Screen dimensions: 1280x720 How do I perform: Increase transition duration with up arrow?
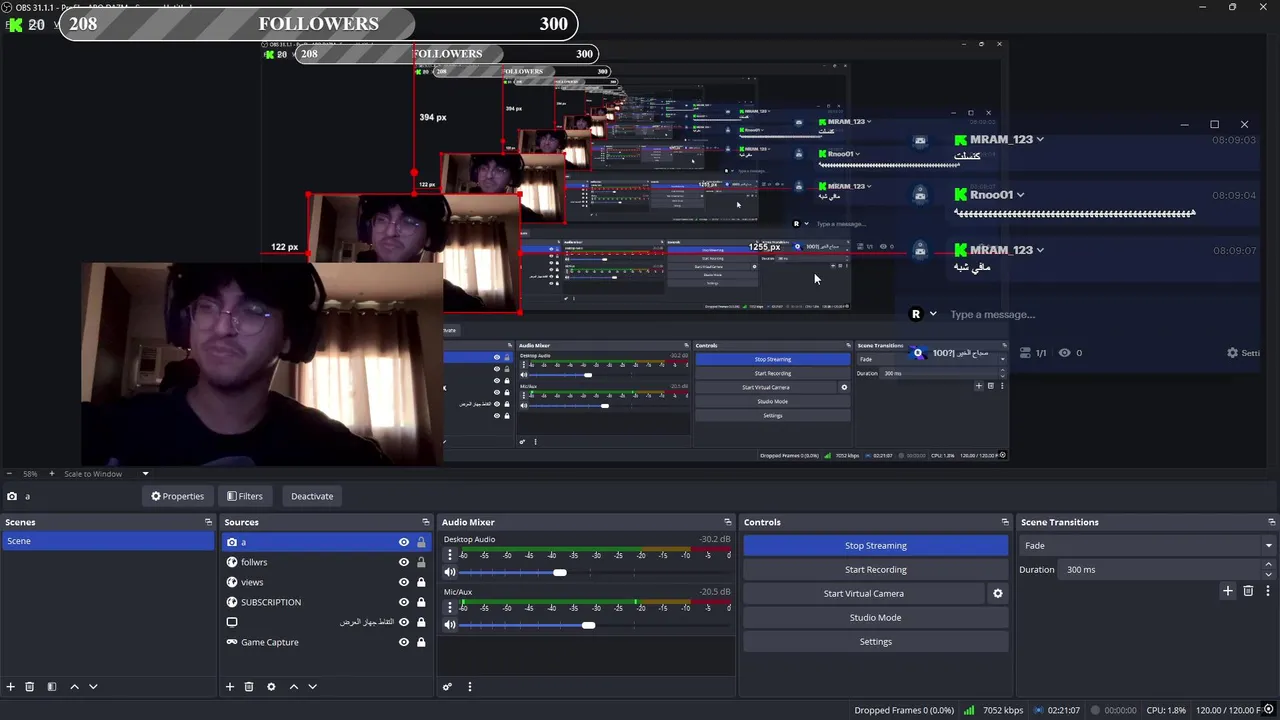(1269, 565)
